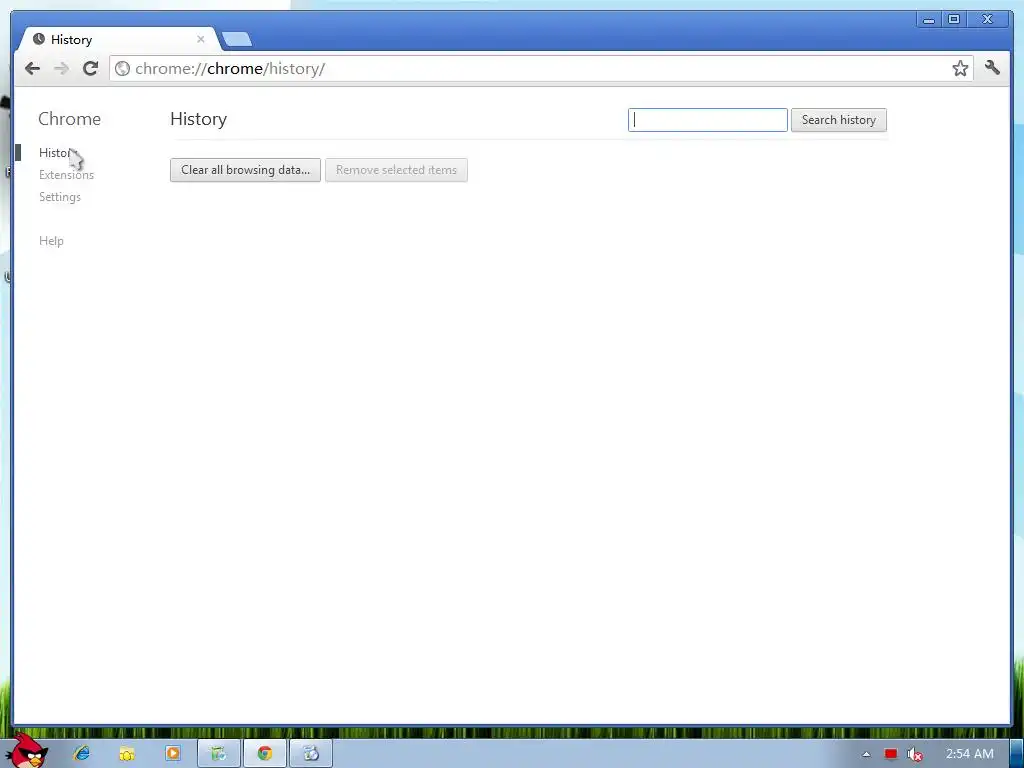The image size is (1024, 768).
Task: Click Clear all browsing data button
Action: (245, 170)
